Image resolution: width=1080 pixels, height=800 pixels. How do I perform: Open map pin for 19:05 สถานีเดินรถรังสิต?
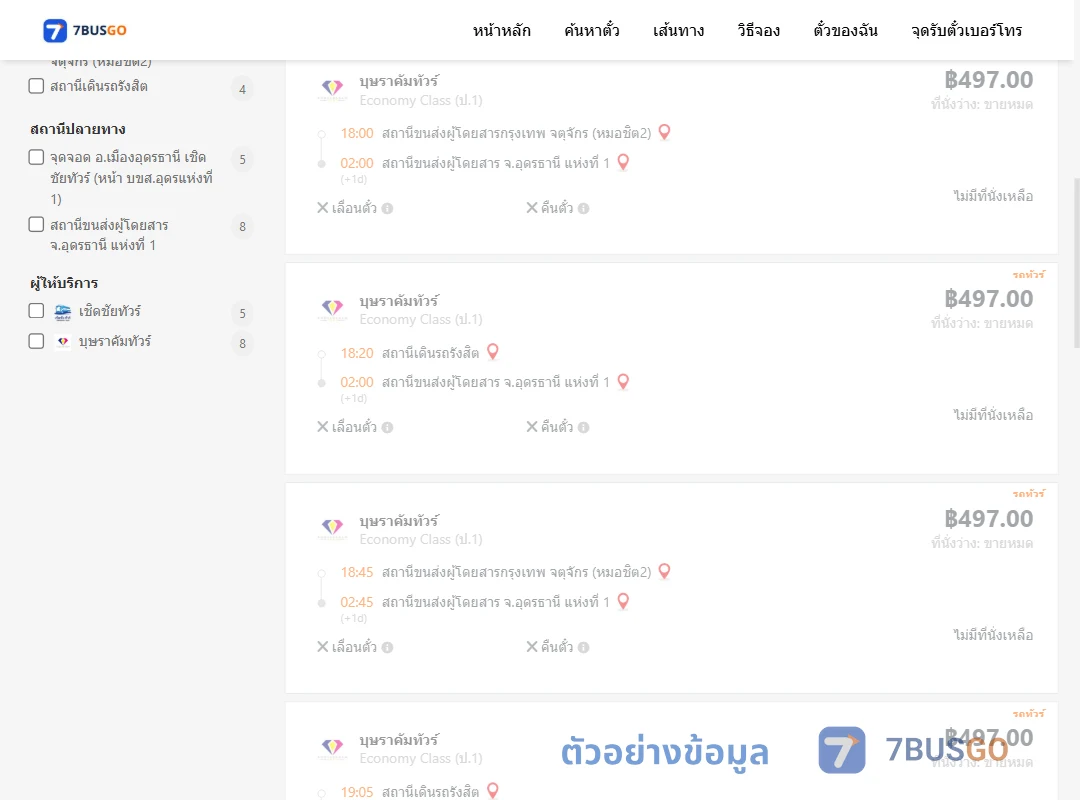coord(492,790)
